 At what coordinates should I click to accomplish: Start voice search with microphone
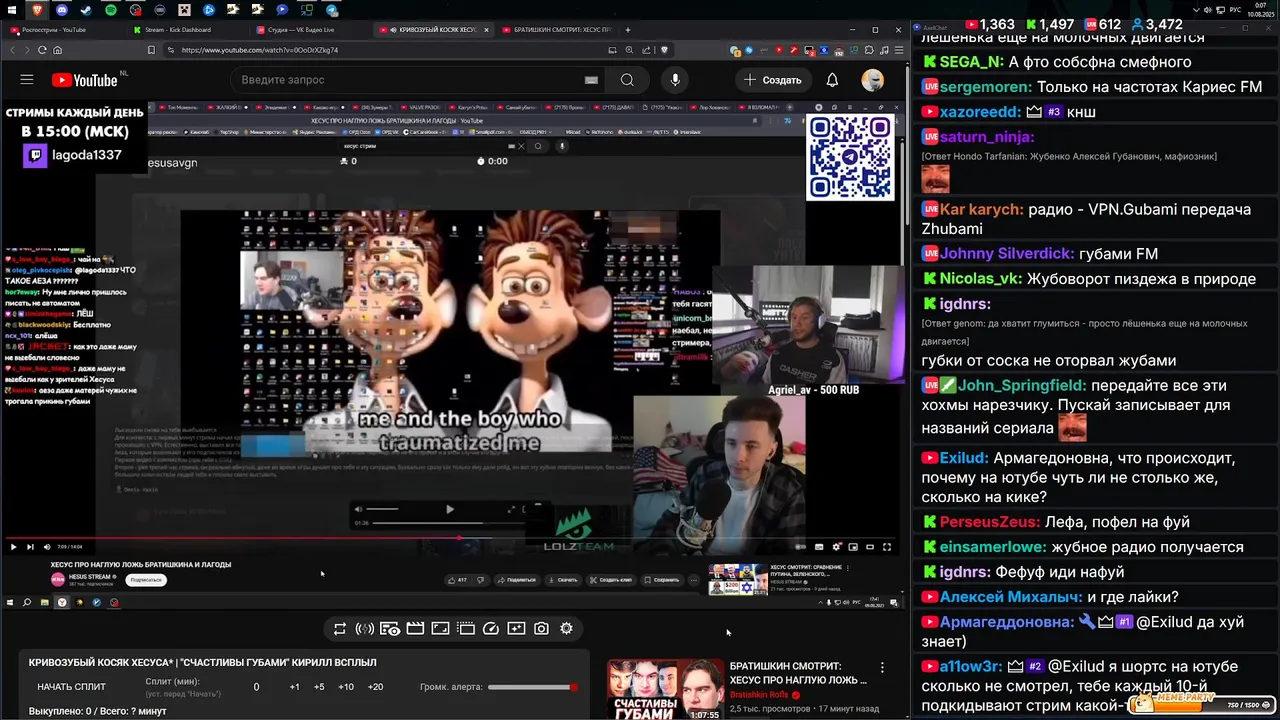[675, 80]
